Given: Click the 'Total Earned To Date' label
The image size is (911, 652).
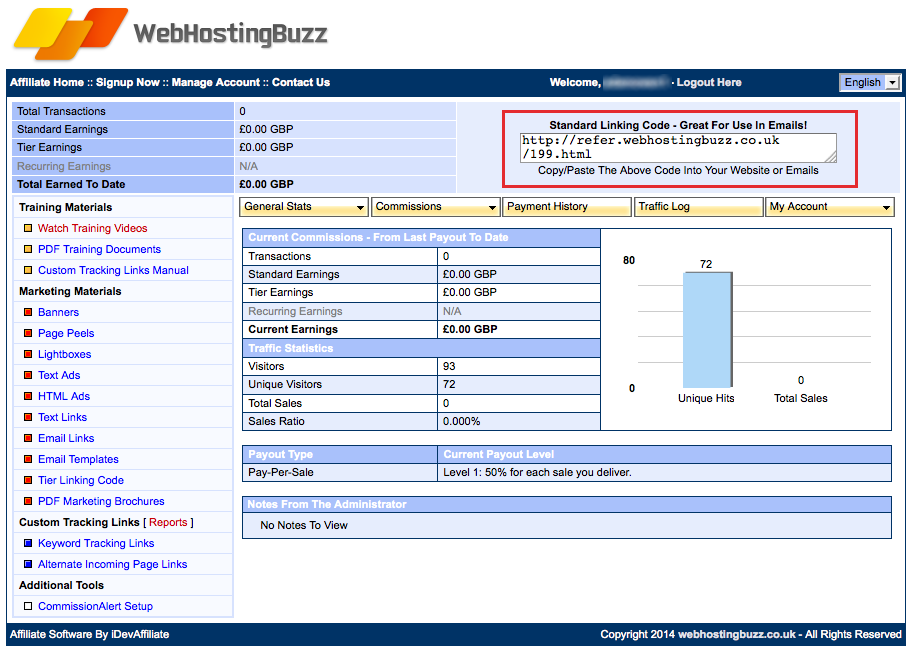Looking at the screenshot, I should (x=71, y=184).
